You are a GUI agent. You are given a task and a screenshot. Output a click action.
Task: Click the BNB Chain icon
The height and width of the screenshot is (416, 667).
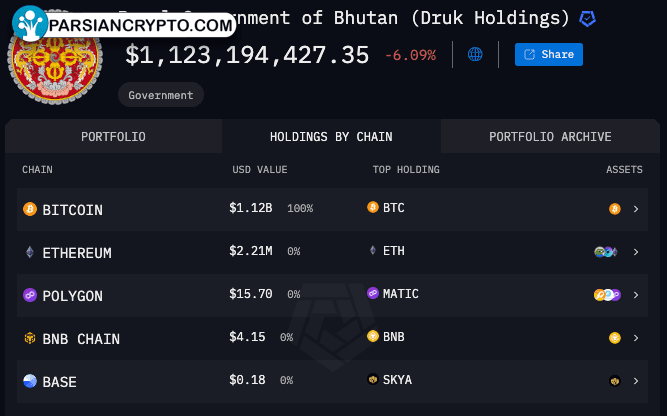coord(29,339)
